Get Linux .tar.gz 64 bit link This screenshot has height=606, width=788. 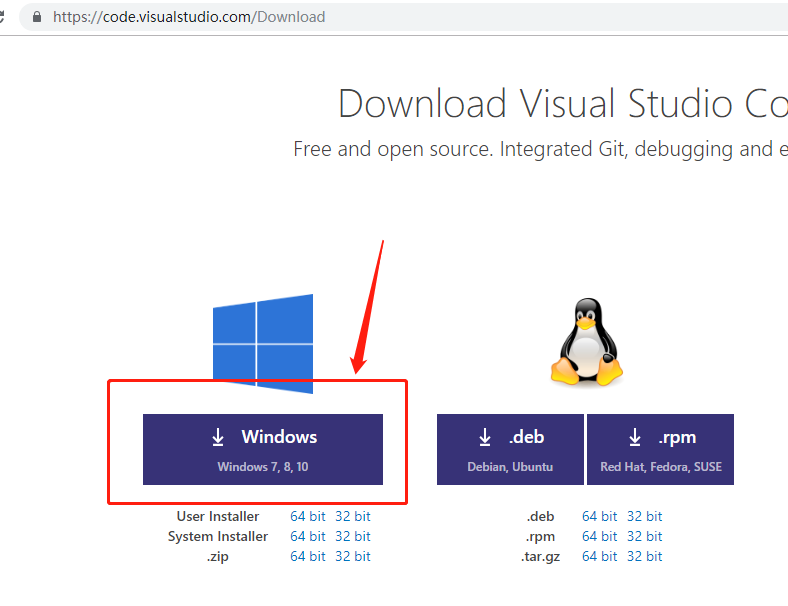[x=600, y=556]
